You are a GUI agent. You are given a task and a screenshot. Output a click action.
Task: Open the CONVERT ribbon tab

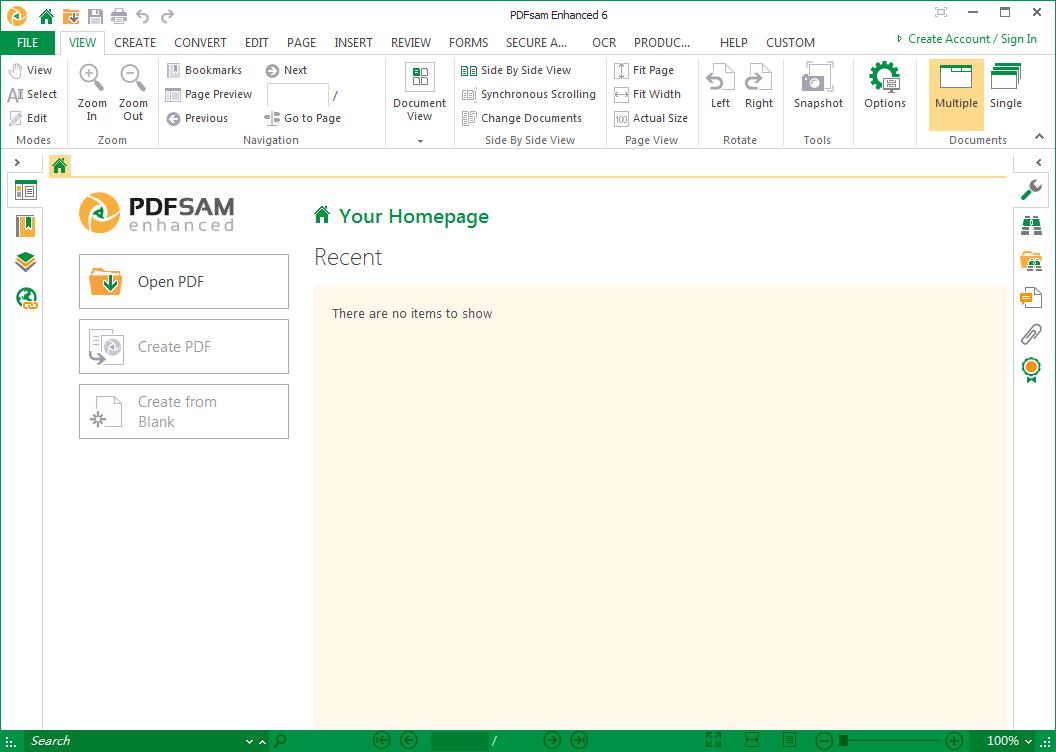(200, 43)
